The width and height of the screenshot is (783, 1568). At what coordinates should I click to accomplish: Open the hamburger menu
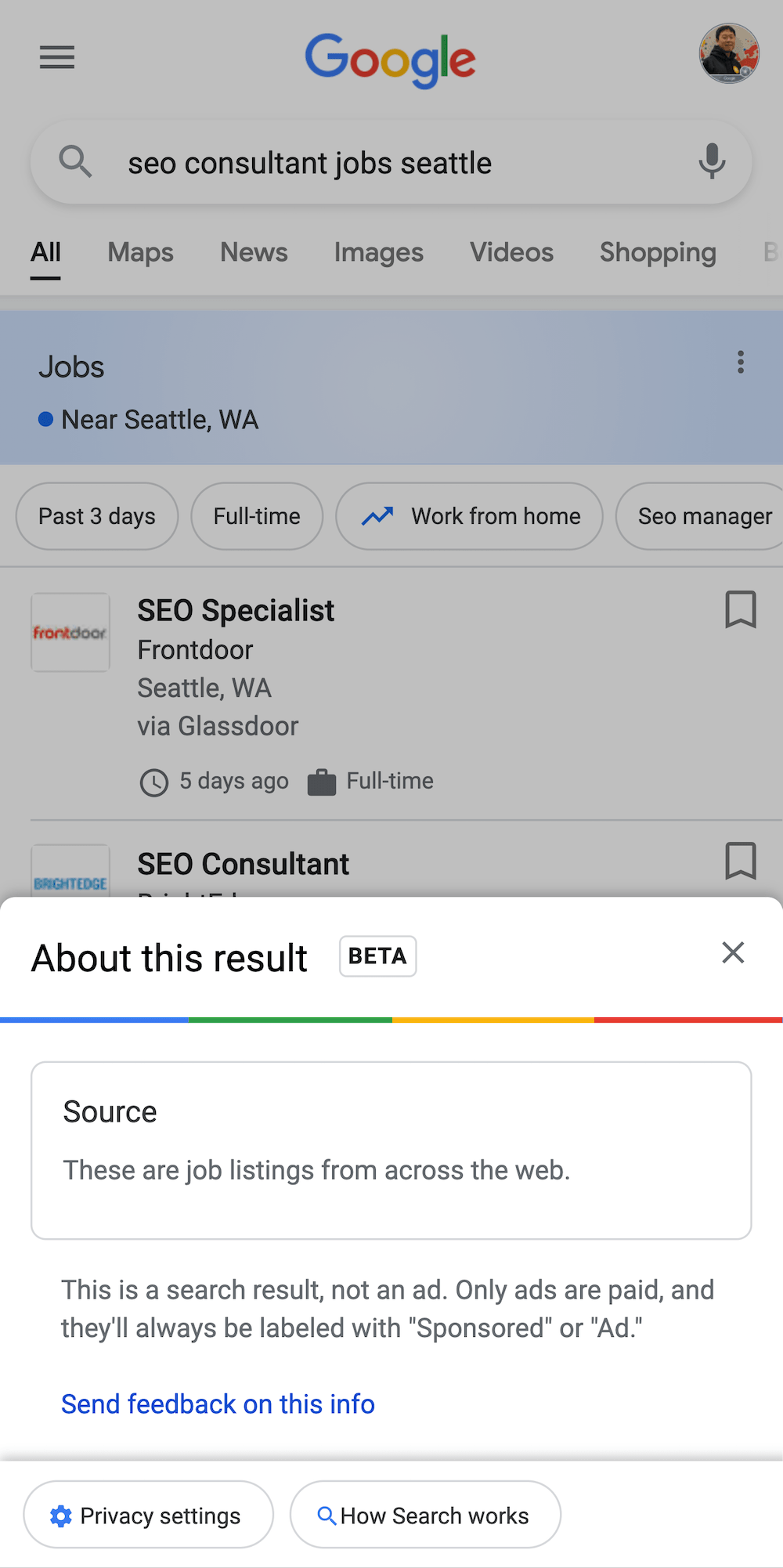click(x=57, y=57)
